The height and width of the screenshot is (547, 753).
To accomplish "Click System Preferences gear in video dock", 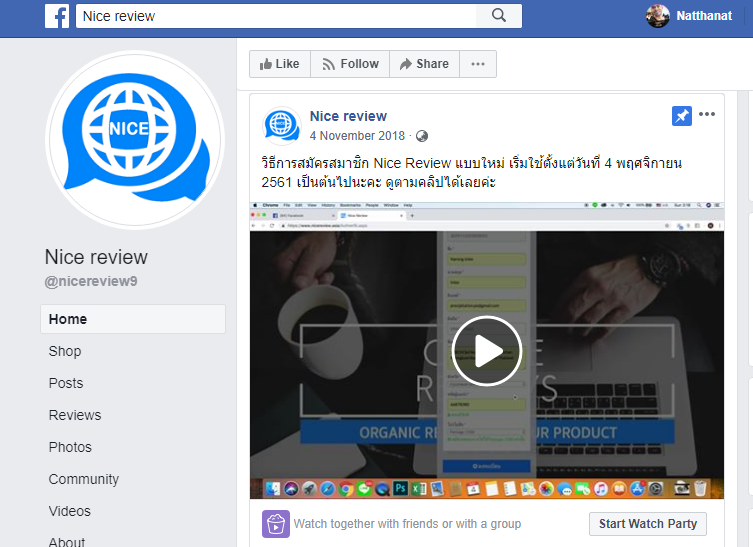I will click(656, 489).
